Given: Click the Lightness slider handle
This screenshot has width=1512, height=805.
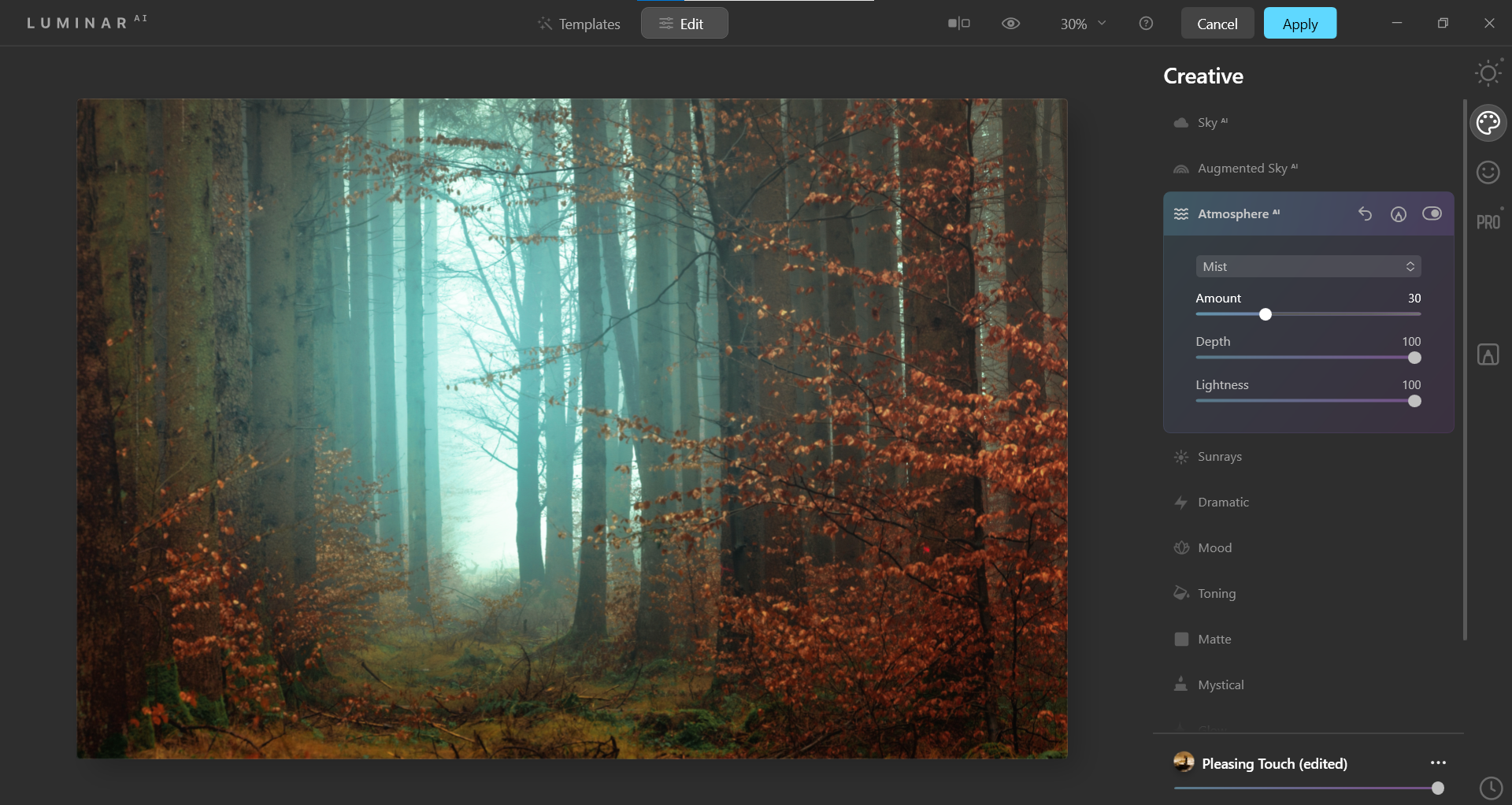Looking at the screenshot, I should click(x=1414, y=401).
